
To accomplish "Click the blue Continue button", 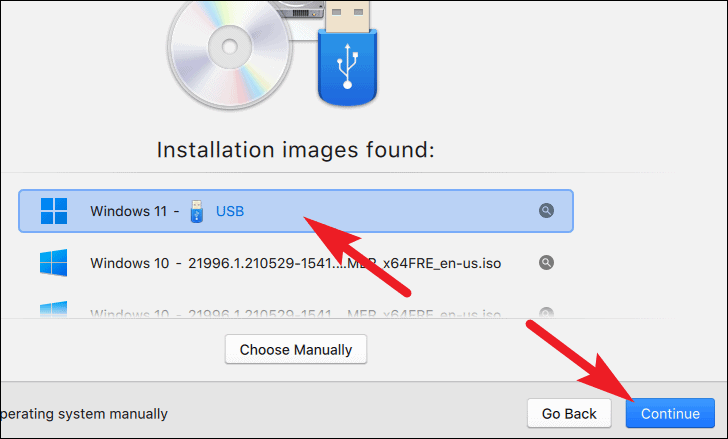I will coord(670,413).
